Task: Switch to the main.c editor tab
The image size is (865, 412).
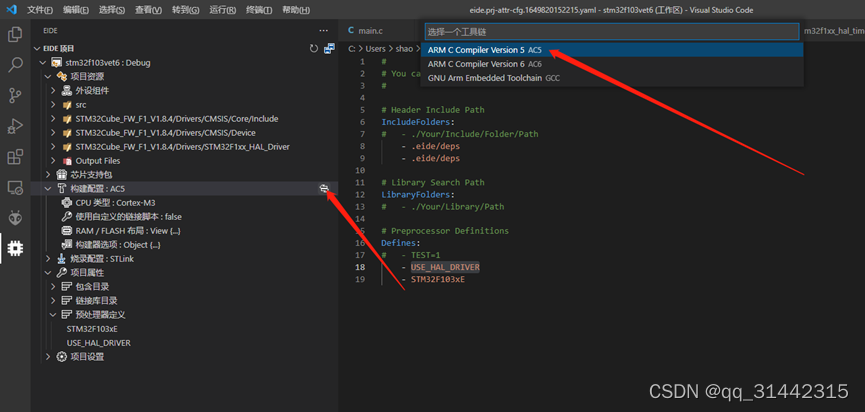Action: coord(371,31)
